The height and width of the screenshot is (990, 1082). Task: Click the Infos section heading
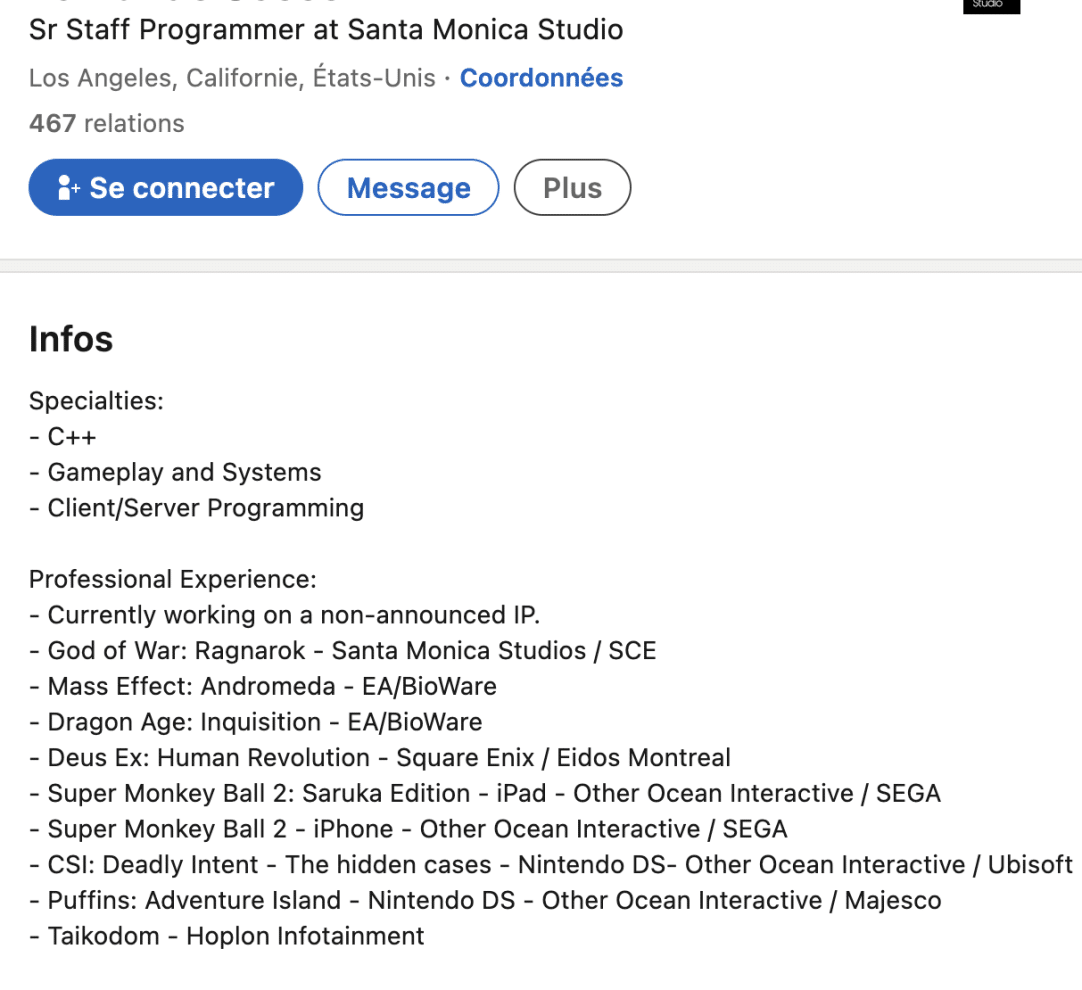[x=71, y=339]
